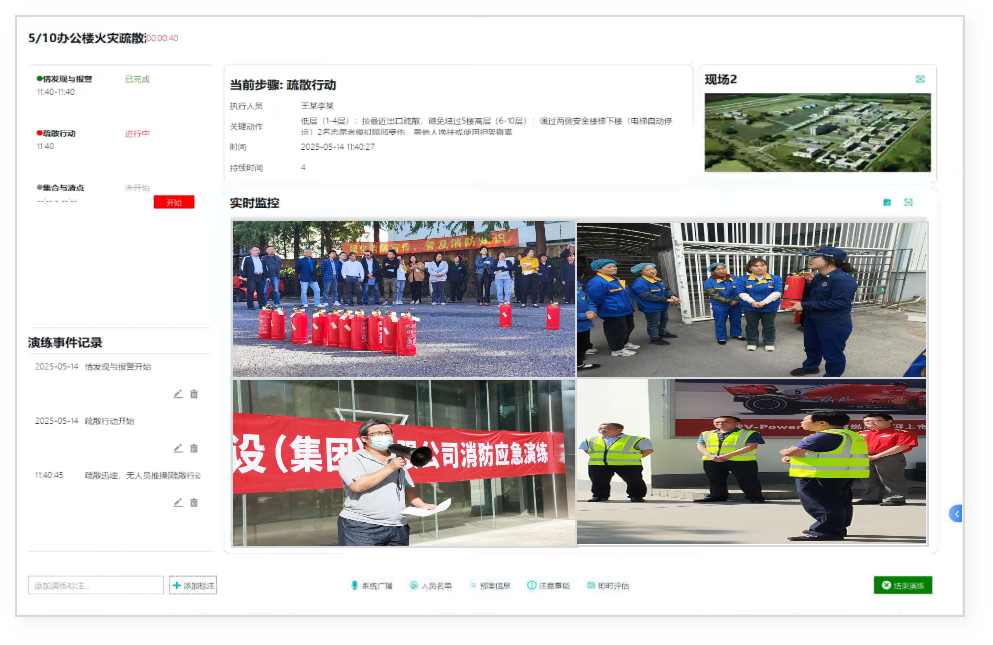Show 预案信息 plan information
993x645 pixels.
click(489, 586)
